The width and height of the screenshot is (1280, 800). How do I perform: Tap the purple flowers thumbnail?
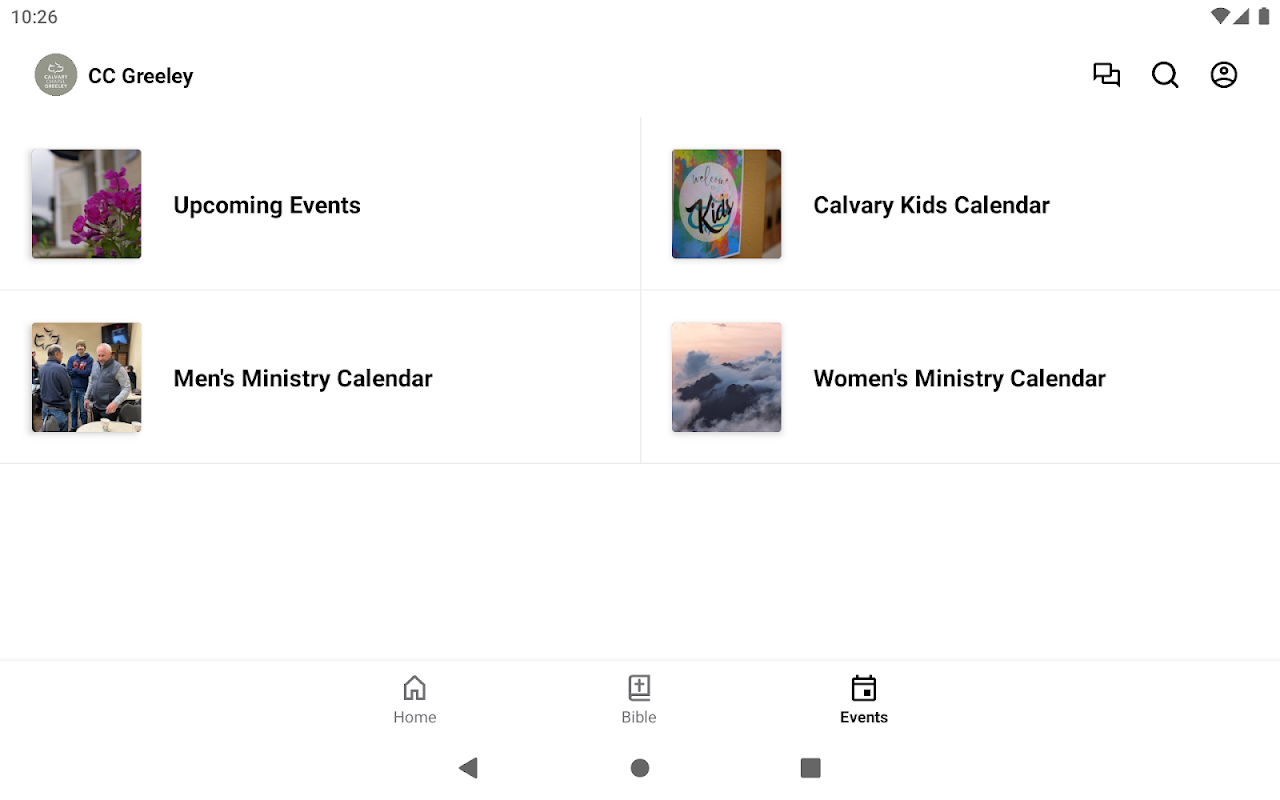point(86,204)
